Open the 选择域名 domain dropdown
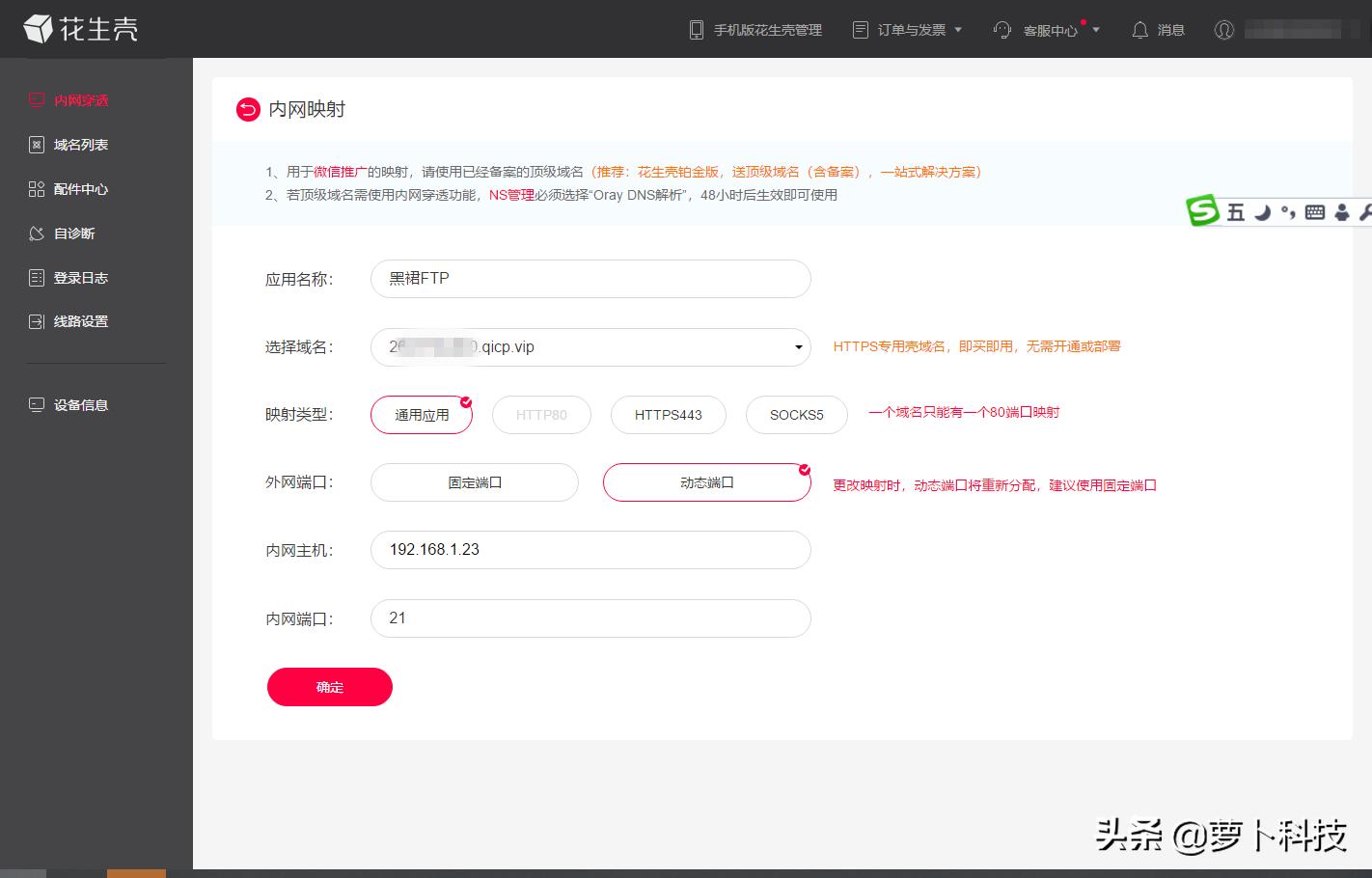This screenshot has height=878, width=1372. tap(798, 346)
